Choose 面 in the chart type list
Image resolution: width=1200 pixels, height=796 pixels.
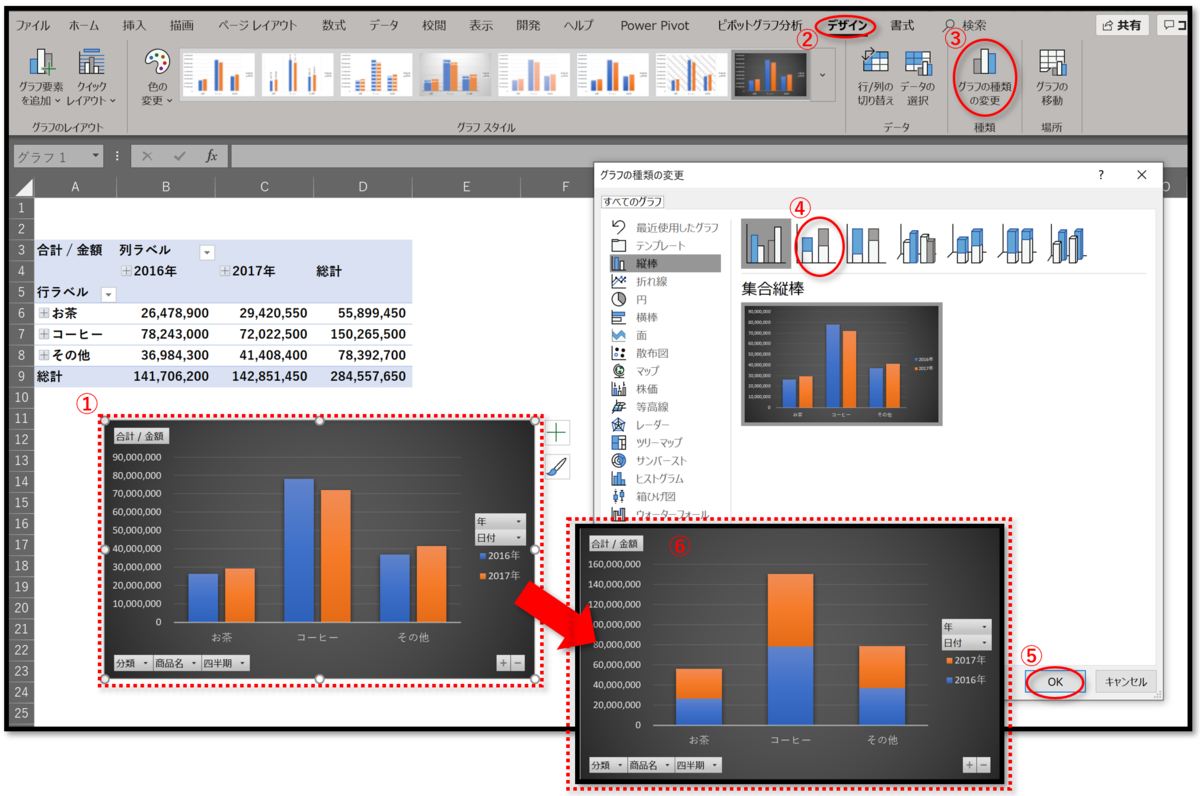[664, 335]
